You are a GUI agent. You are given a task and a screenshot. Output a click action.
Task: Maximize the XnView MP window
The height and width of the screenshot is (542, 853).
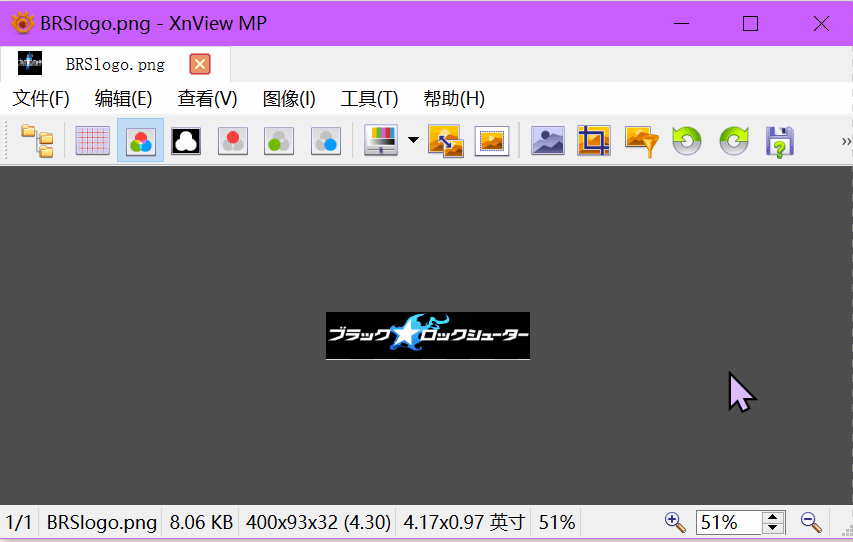click(x=751, y=23)
